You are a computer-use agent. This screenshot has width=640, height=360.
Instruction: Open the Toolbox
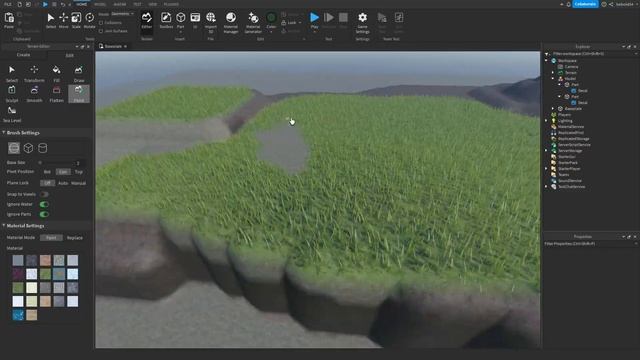point(166,20)
